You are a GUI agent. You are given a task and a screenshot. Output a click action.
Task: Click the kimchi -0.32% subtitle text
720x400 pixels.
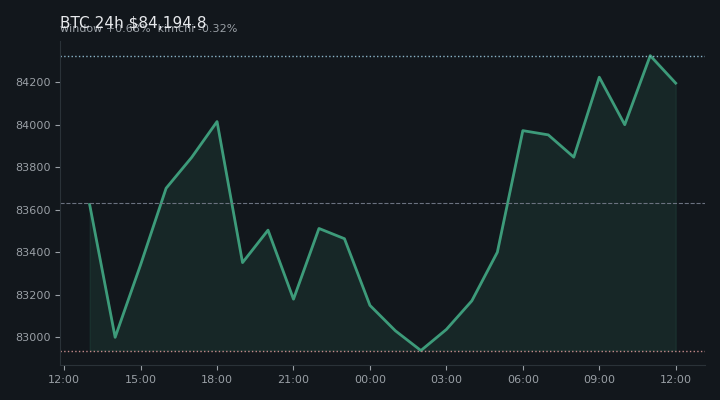tap(197, 28)
